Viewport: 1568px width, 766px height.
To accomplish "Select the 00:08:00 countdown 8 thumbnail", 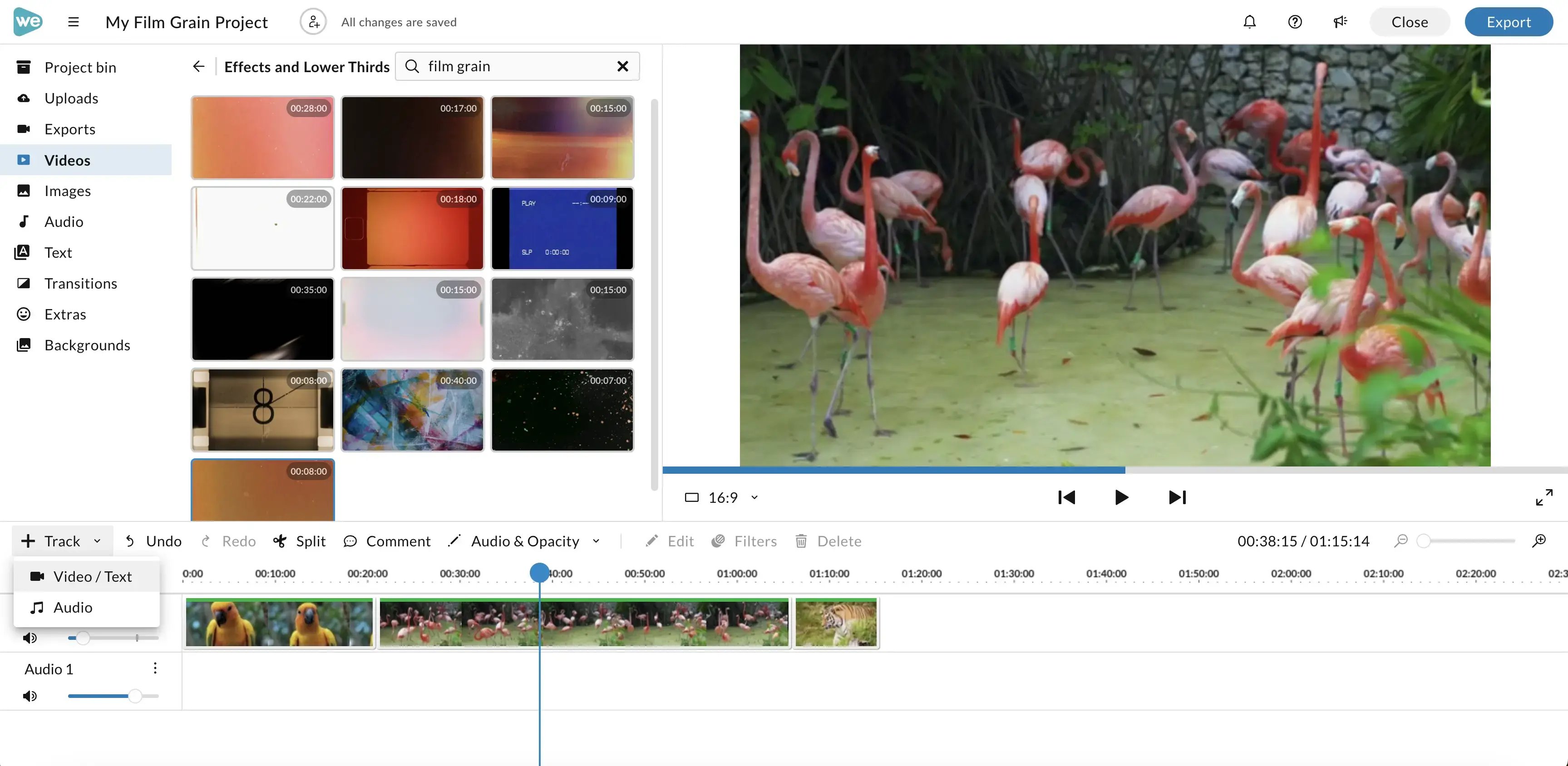I will [x=262, y=409].
